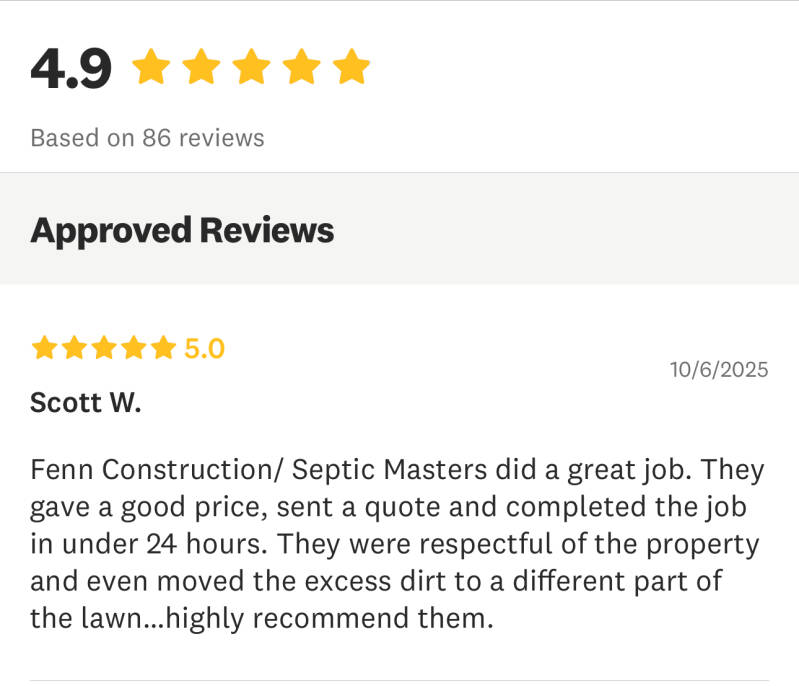Select the Approved Reviews section header

click(182, 230)
